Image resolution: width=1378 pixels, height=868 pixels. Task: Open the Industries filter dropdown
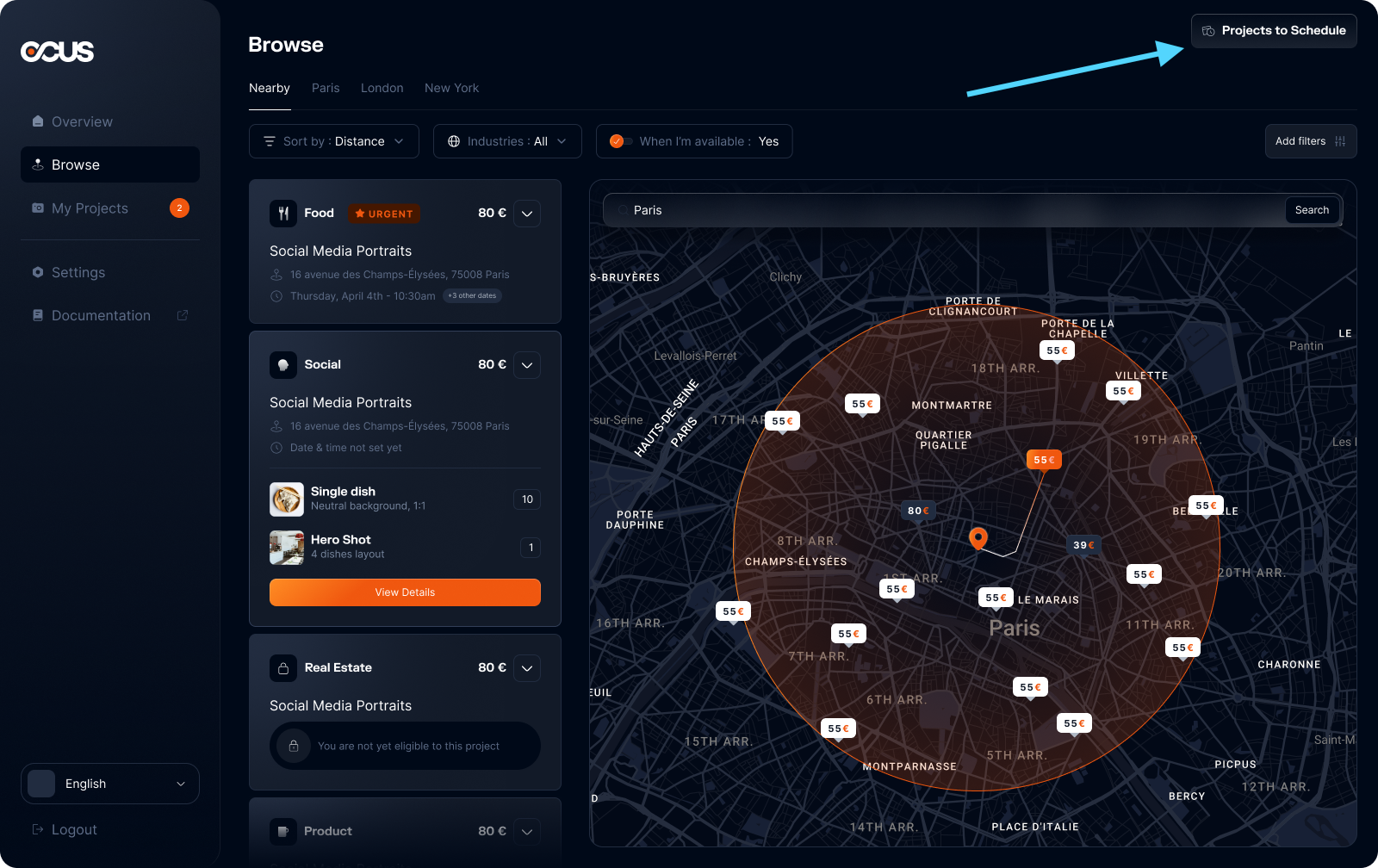click(507, 141)
